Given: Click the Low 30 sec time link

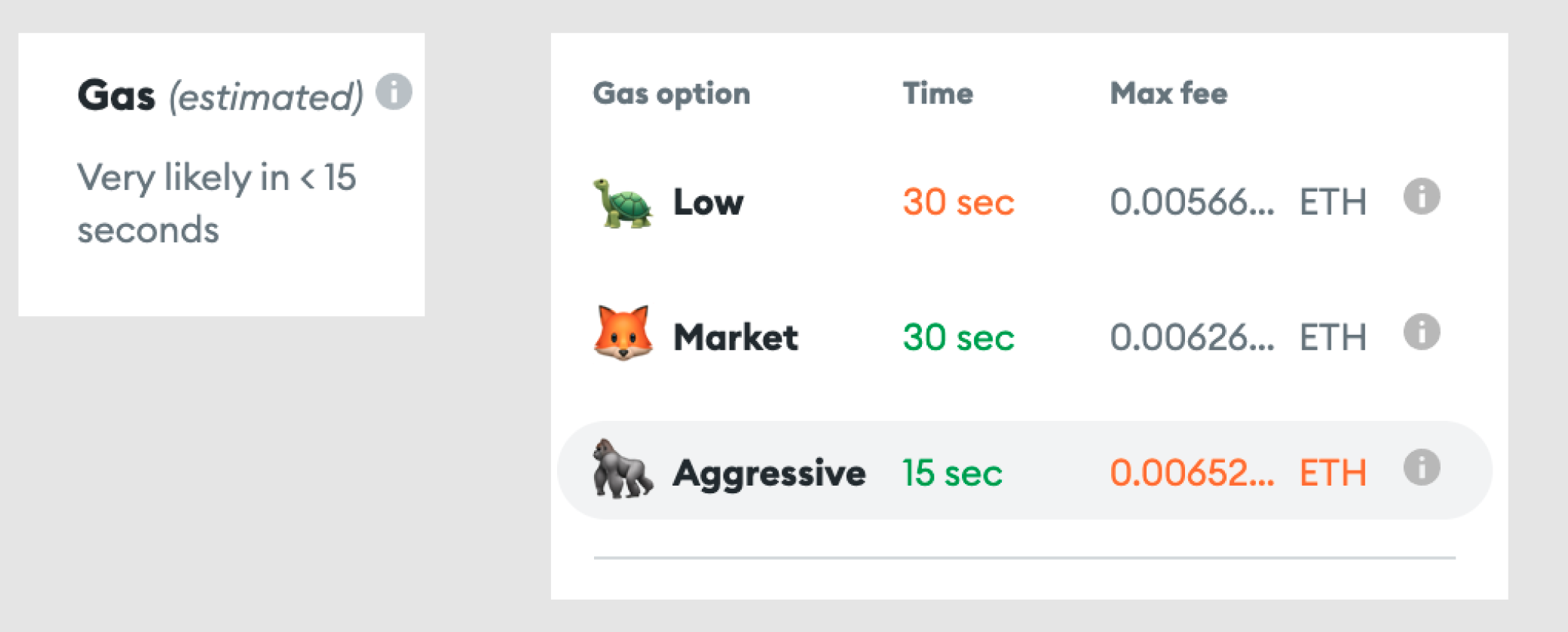Looking at the screenshot, I should [957, 201].
